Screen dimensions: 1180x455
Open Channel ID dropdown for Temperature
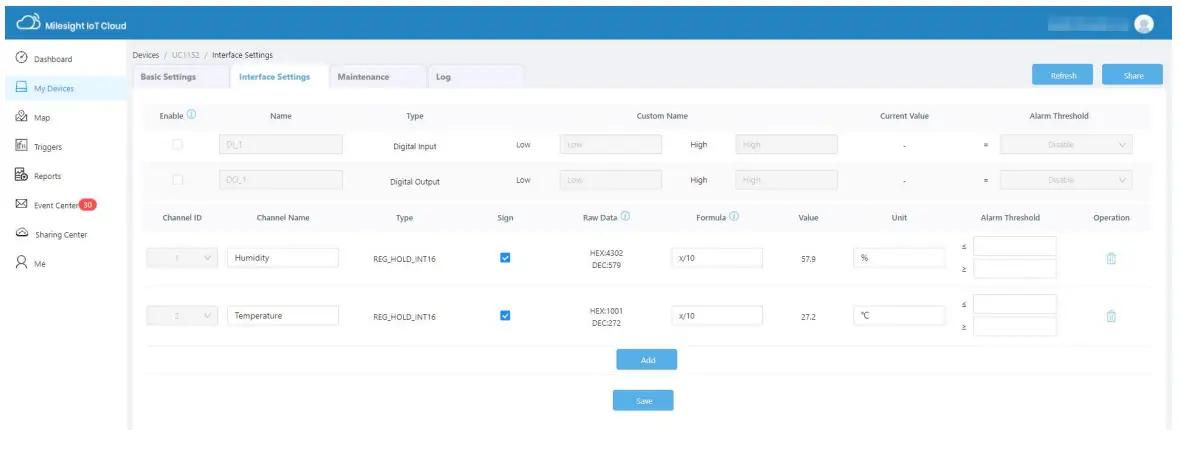181,316
